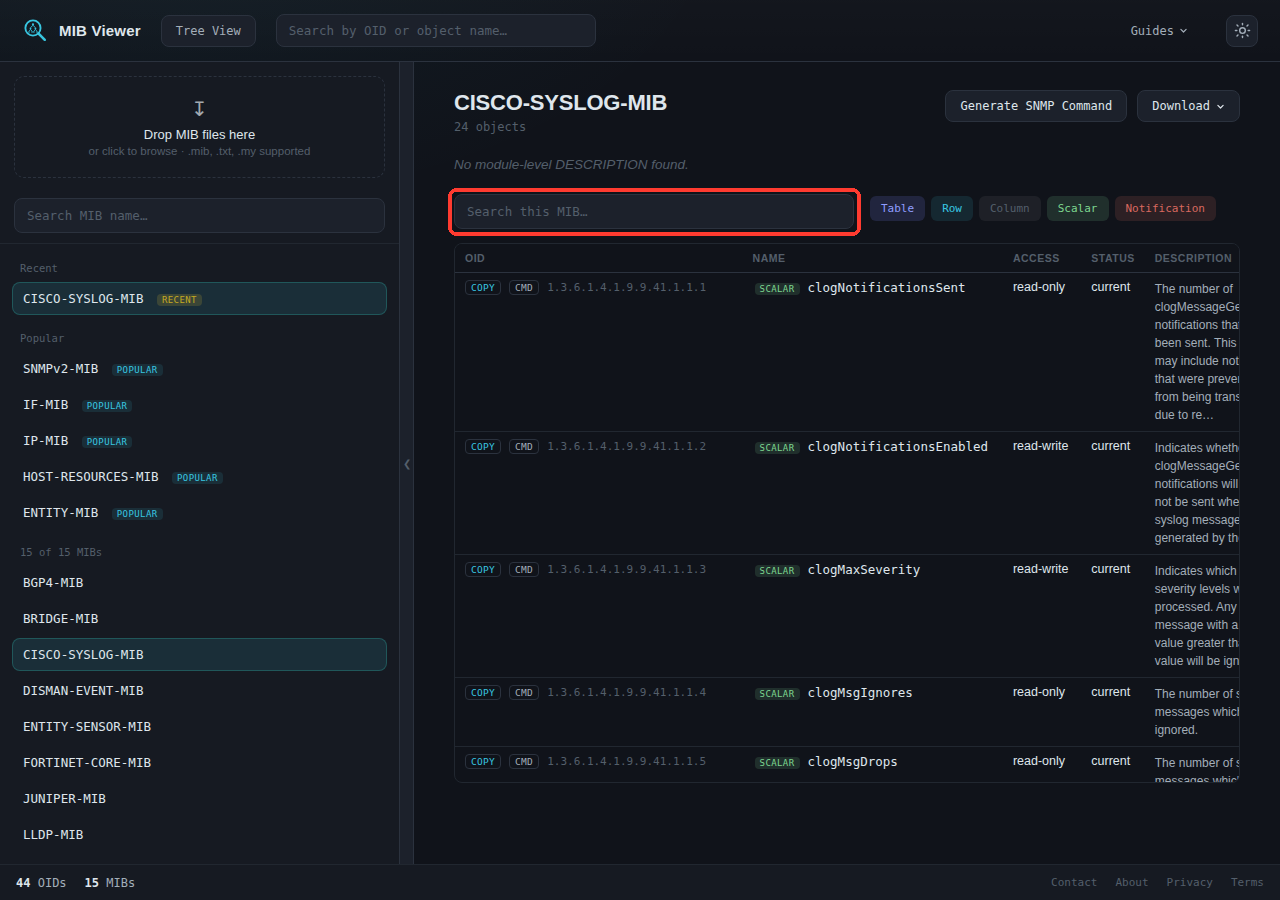Click the ACCESS column header

(x=1036, y=258)
